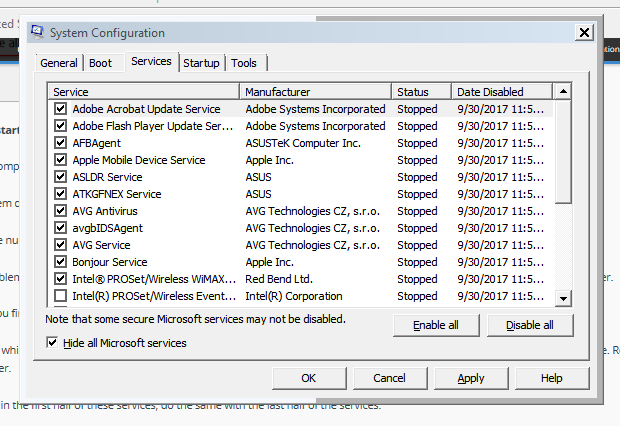620x426 pixels.
Task: Select the AVG Antivirus row name
Action: click(x=105, y=211)
